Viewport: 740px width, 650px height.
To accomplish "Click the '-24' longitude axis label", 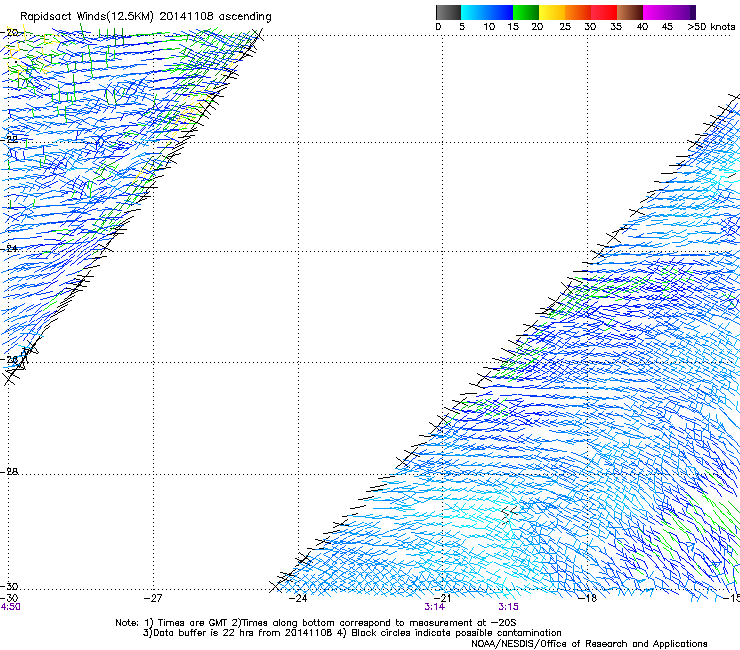I will coord(298,598).
